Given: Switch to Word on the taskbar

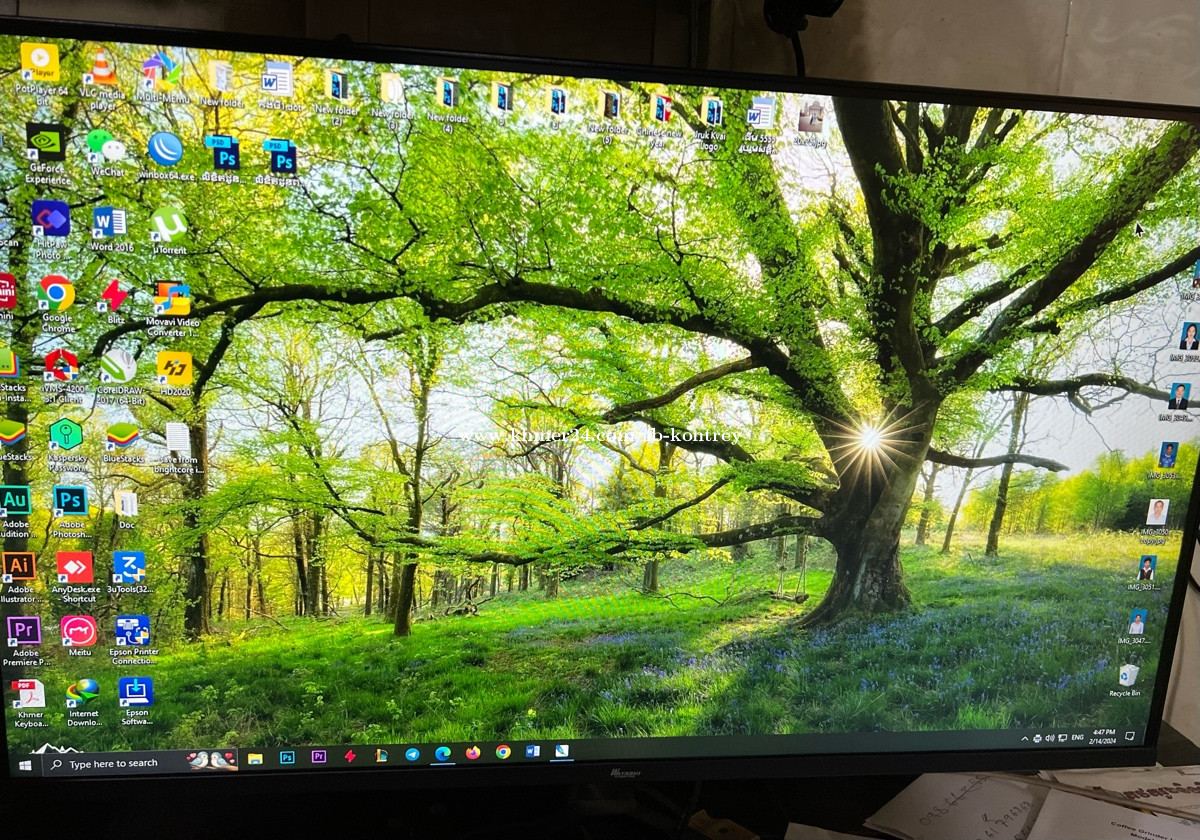Looking at the screenshot, I should (x=532, y=751).
